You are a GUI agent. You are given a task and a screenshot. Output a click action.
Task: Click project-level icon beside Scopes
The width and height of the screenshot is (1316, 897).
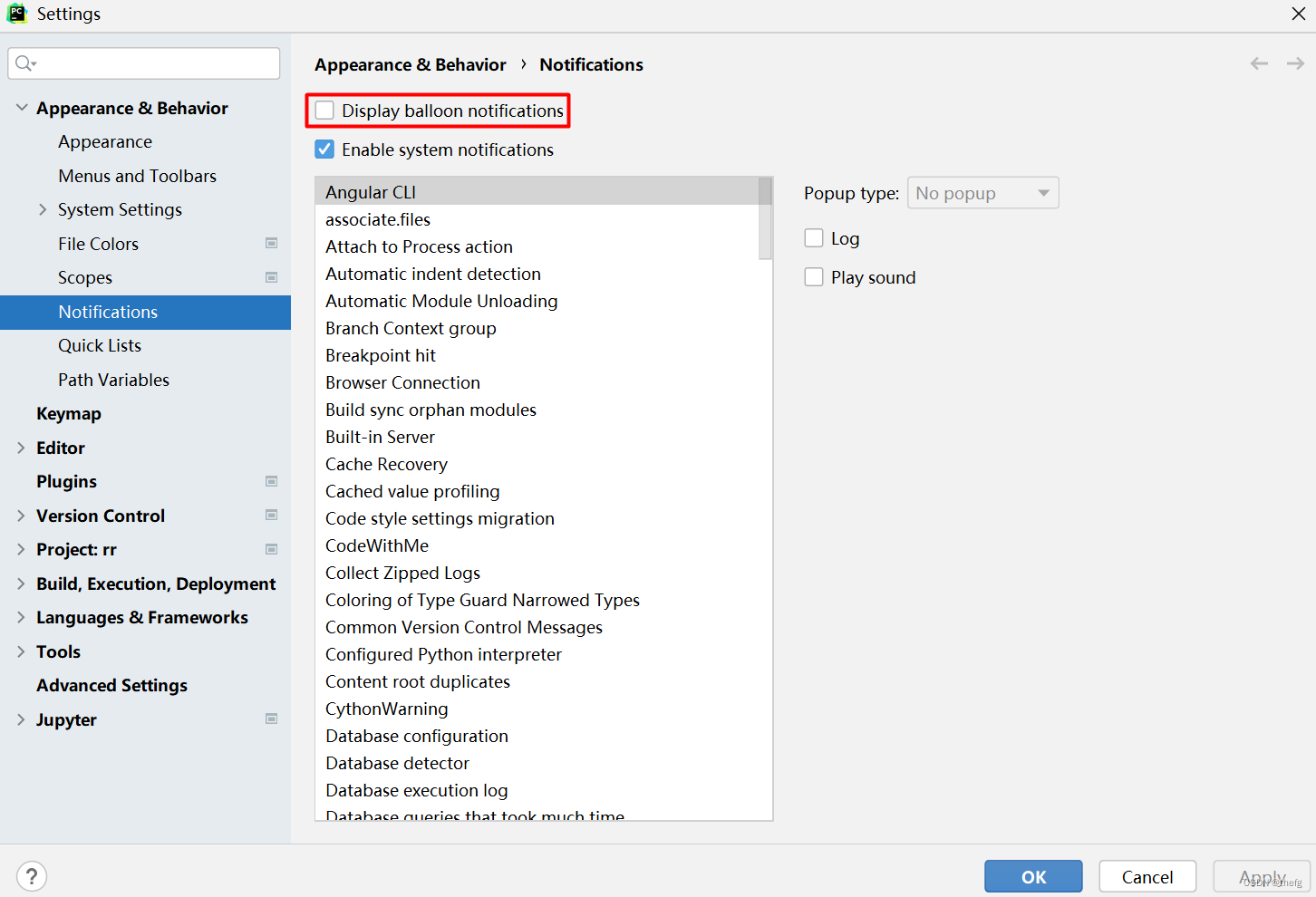point(271,277)
